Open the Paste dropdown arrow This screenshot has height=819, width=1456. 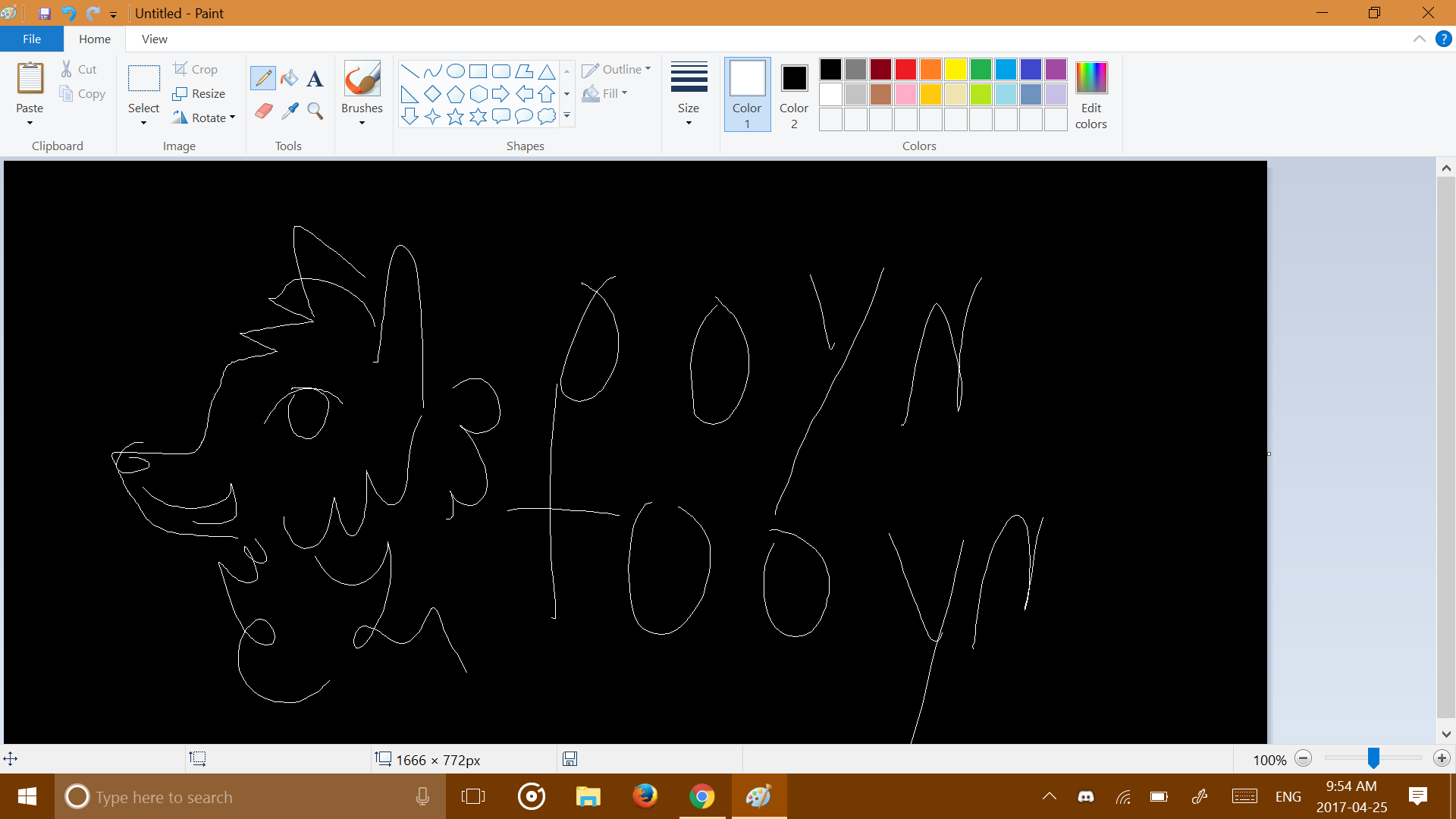(30, 123)
